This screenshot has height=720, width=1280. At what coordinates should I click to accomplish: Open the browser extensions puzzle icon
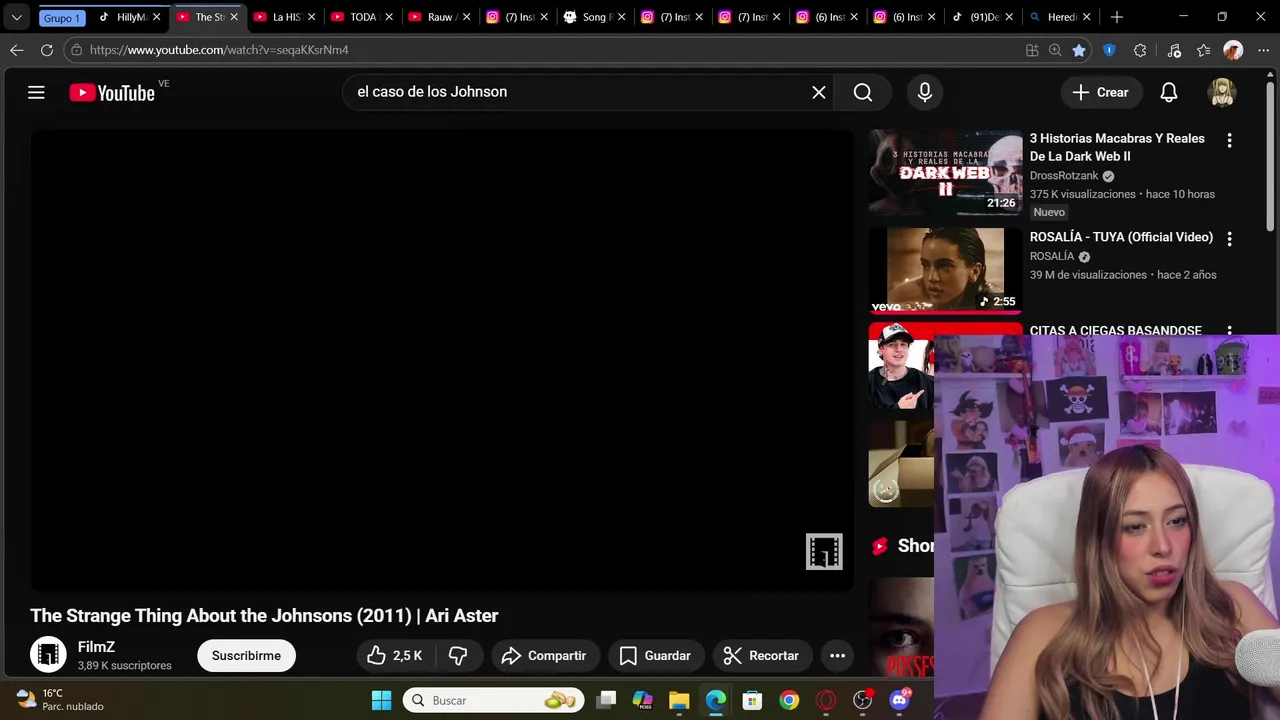click(x=1140, y=50)
